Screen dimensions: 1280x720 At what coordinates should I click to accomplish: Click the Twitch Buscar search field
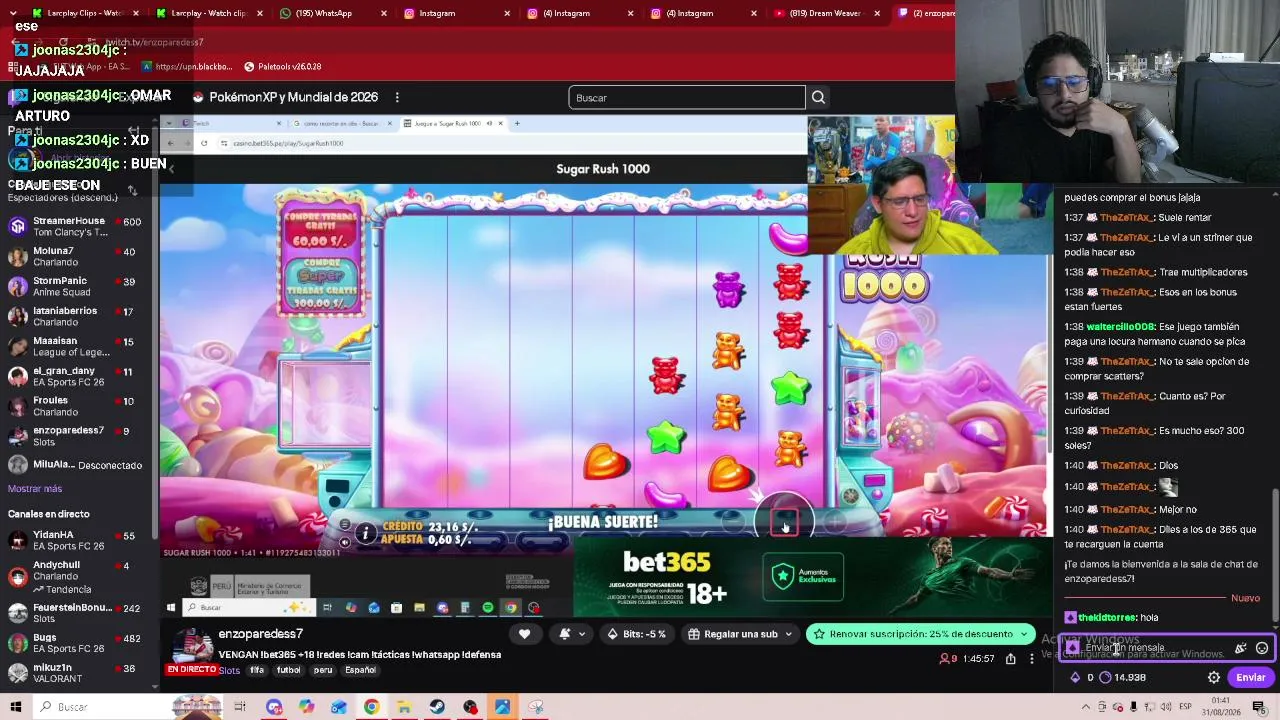pos(687,97)
